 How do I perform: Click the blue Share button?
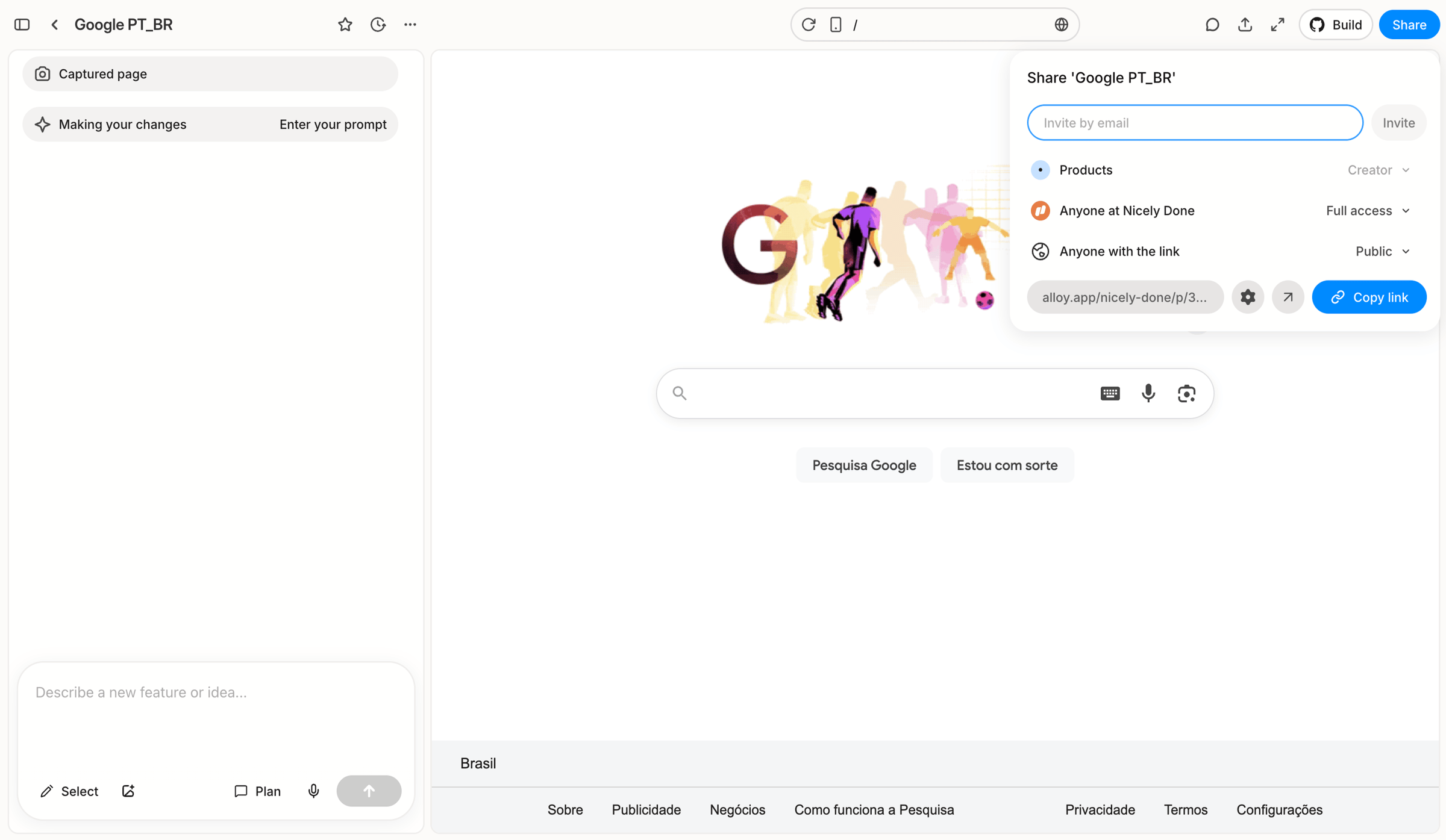point(1409,25)
